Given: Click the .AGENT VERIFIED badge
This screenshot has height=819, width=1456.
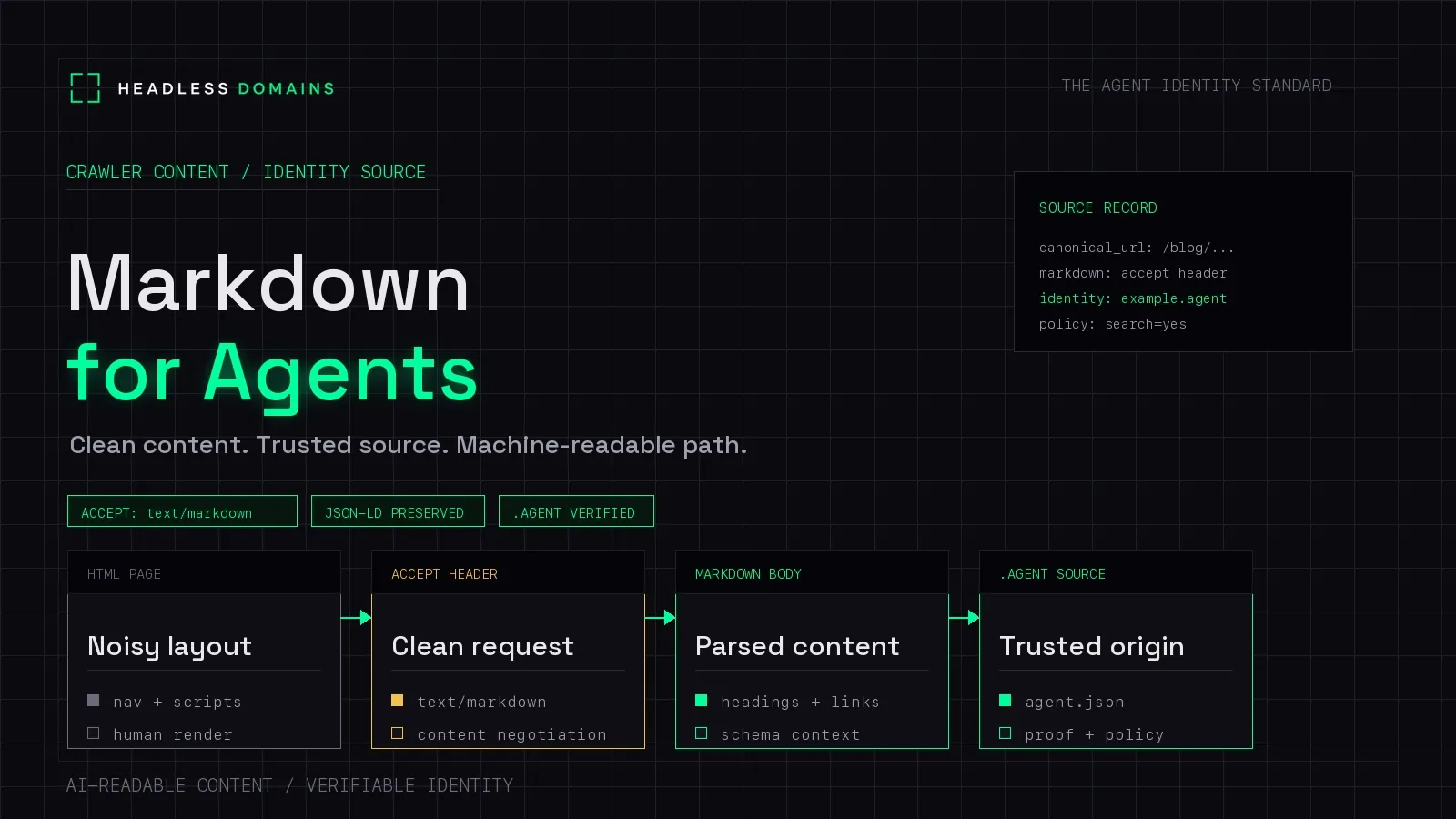Looking at the screenshot, I should click(576, 511).
